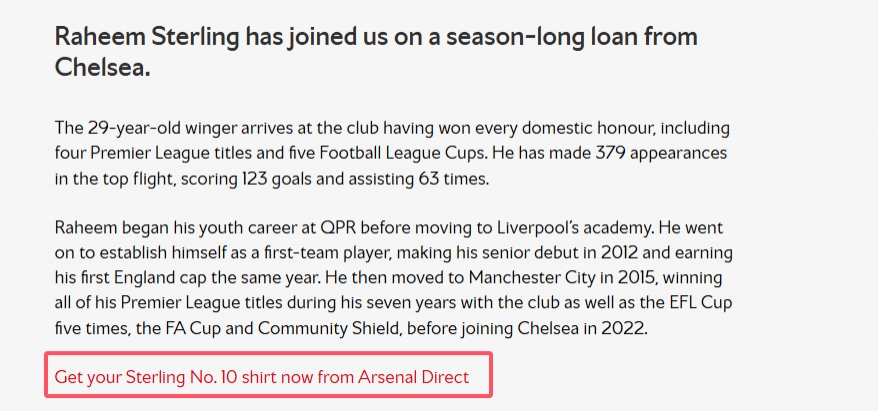Click "every domestic honour" phrase
Screen dimensions: 878x411
point(566,128)
